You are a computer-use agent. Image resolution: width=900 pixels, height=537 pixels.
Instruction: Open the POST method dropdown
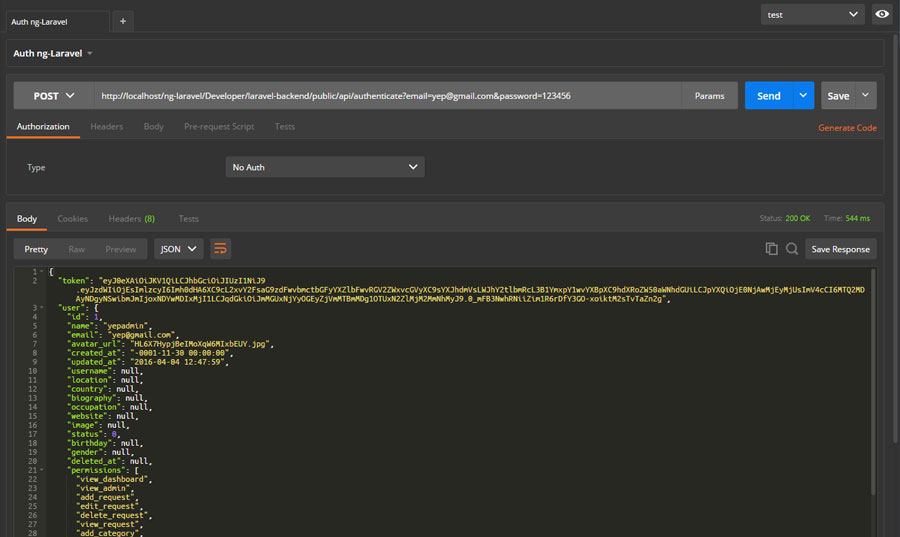(x=54, y=96)
